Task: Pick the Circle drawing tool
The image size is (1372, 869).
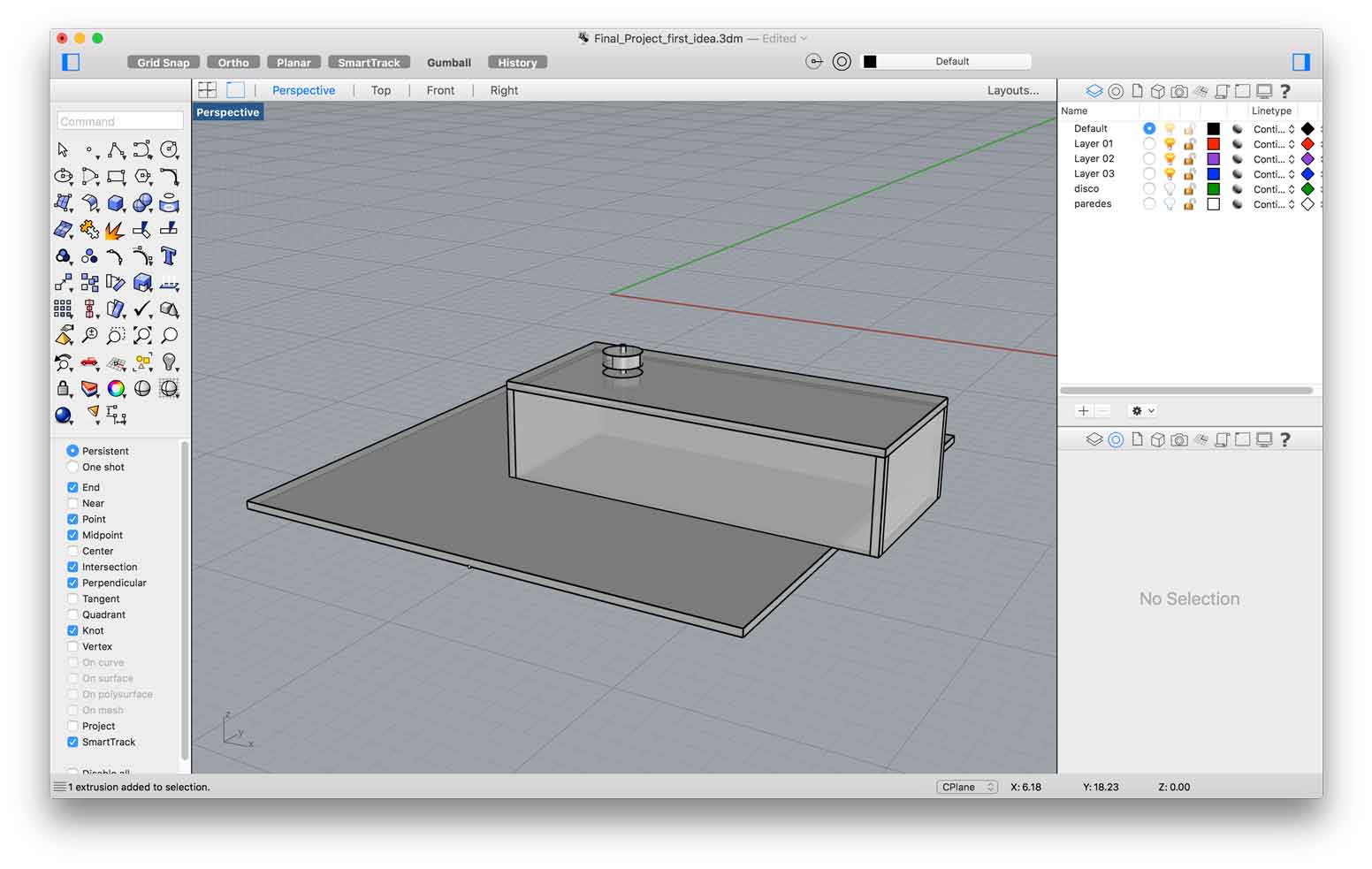Action: coord(169,149)
